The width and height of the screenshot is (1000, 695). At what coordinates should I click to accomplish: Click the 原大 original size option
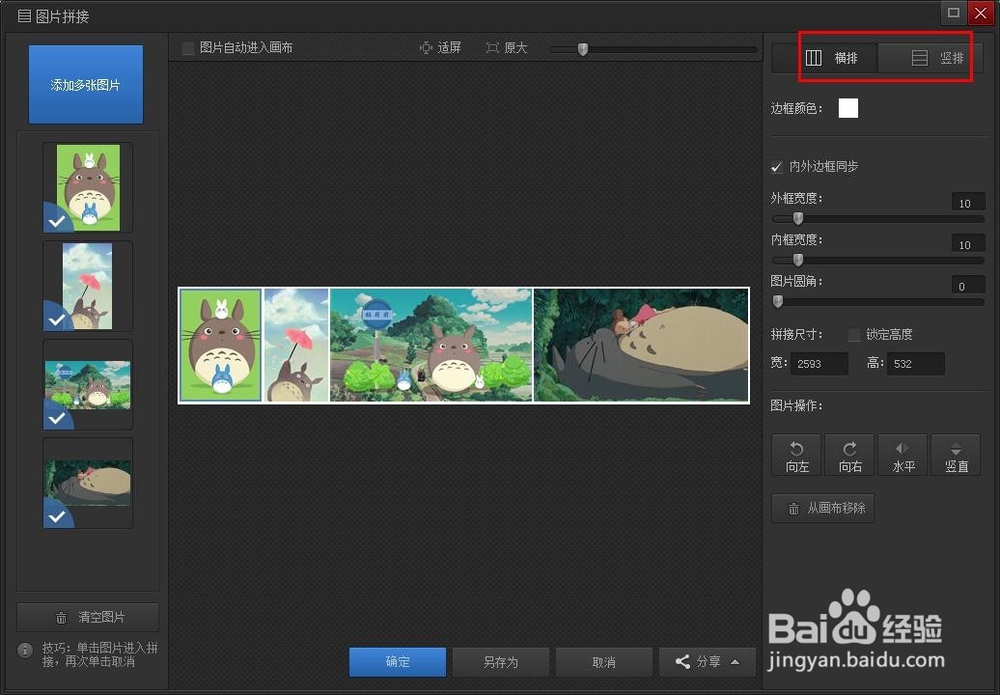[507, 48]
